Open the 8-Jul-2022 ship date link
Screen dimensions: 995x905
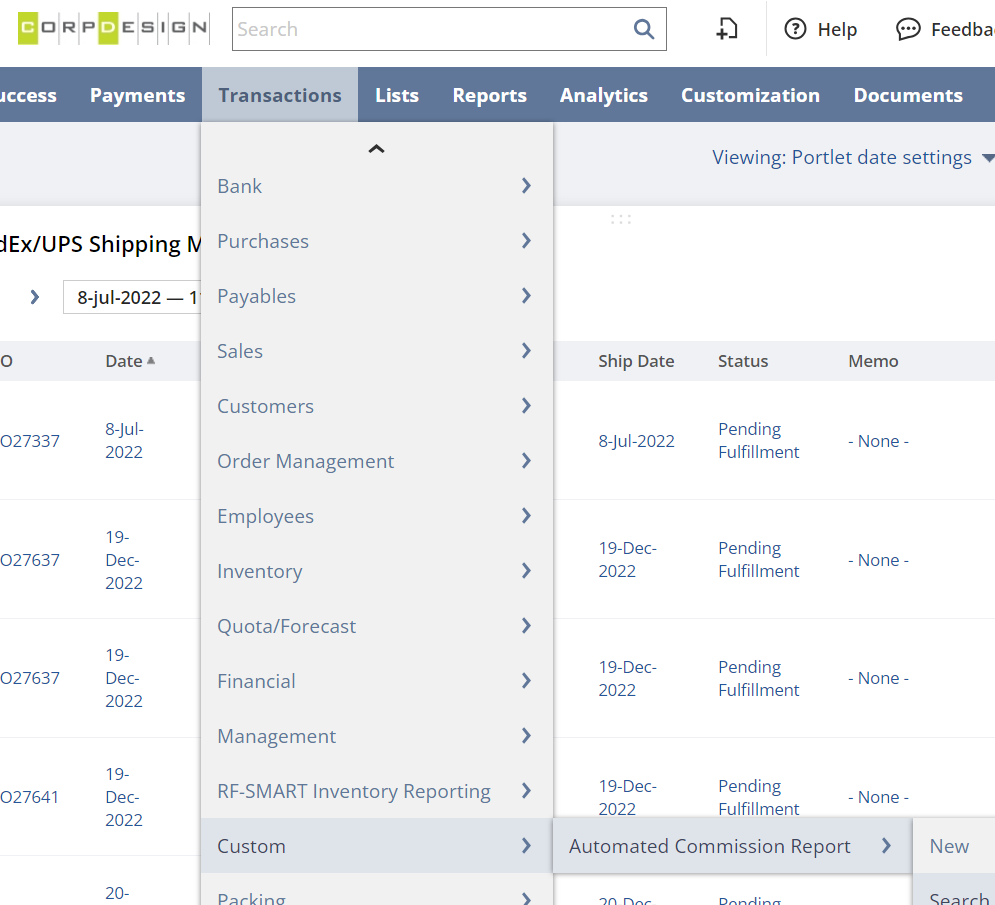pyautogui.click(x=636, y=441)
